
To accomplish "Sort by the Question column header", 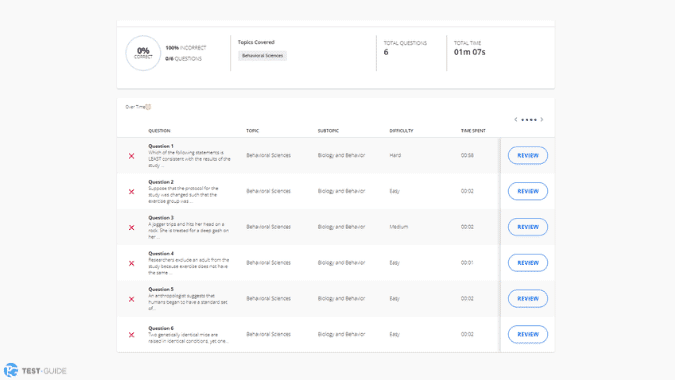I will tap(159, 131).
